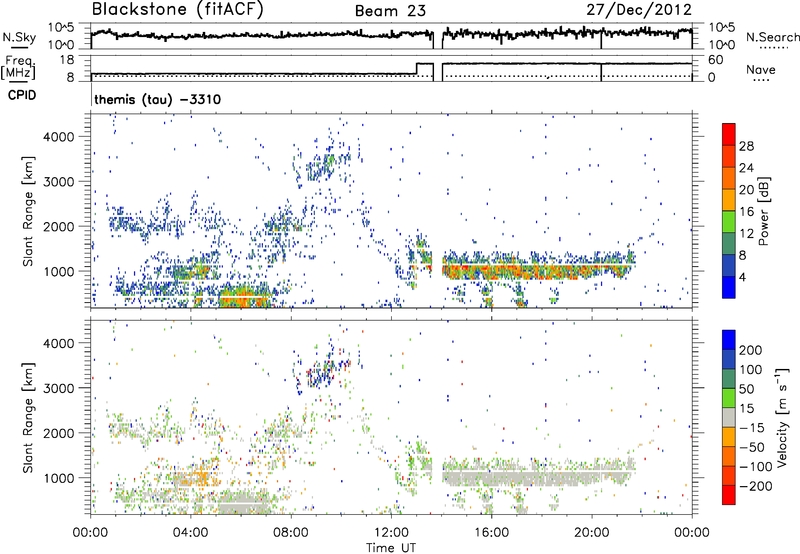Screen dimensions: 800x554
Task: Click the 2000 tick in power panel
Action: click(59, 226)
